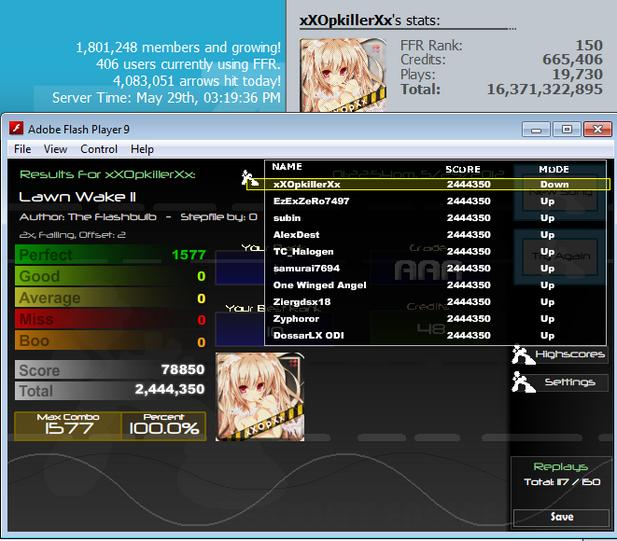The height and width of the screenshot is (541, 617).
Task: Click the avatar in xXOpkillerXx's stats panel
Action: tap(343, 75)
